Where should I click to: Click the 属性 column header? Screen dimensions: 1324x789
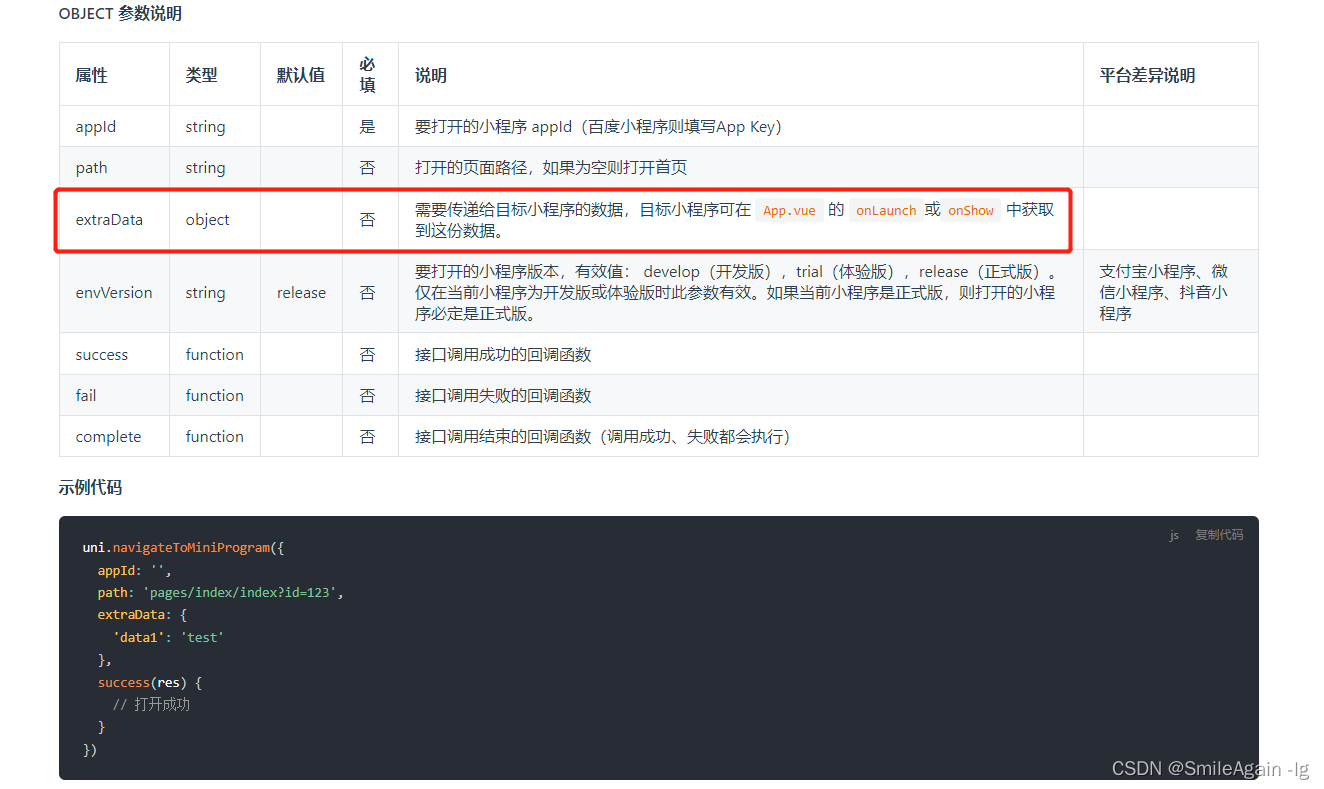[x=114, y=75]
